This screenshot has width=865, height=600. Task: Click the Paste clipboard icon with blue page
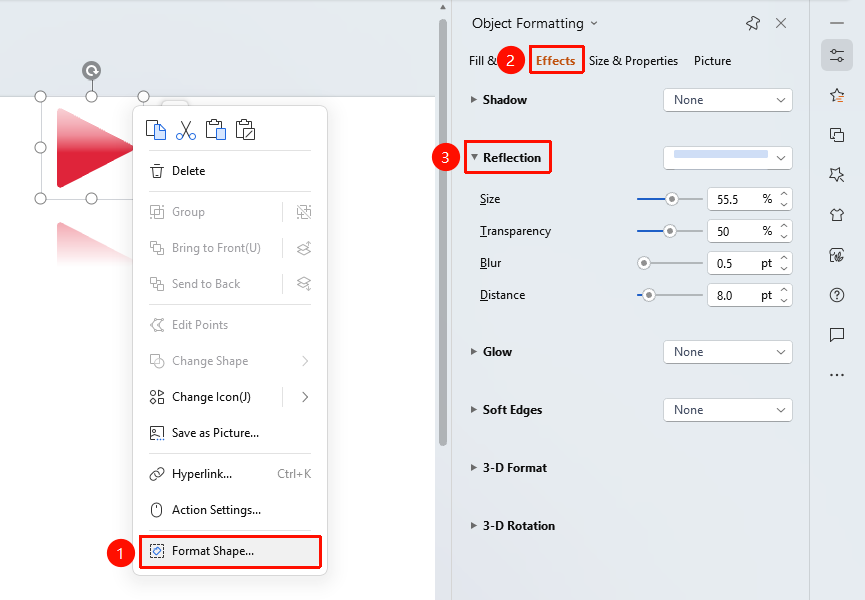pos(216,130)
